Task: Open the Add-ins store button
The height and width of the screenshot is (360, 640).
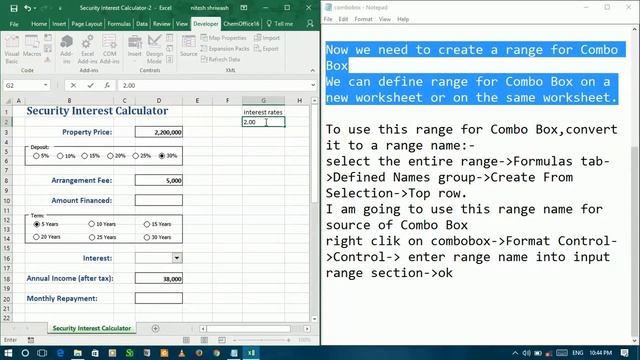Action: [66, 49]
